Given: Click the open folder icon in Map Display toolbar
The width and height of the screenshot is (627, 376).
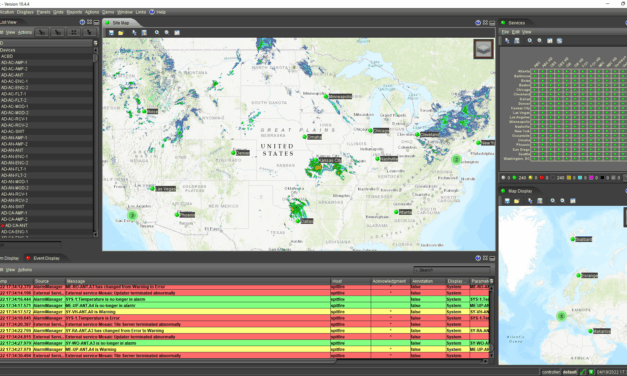Looking at the screenshot, I should 517,201.
